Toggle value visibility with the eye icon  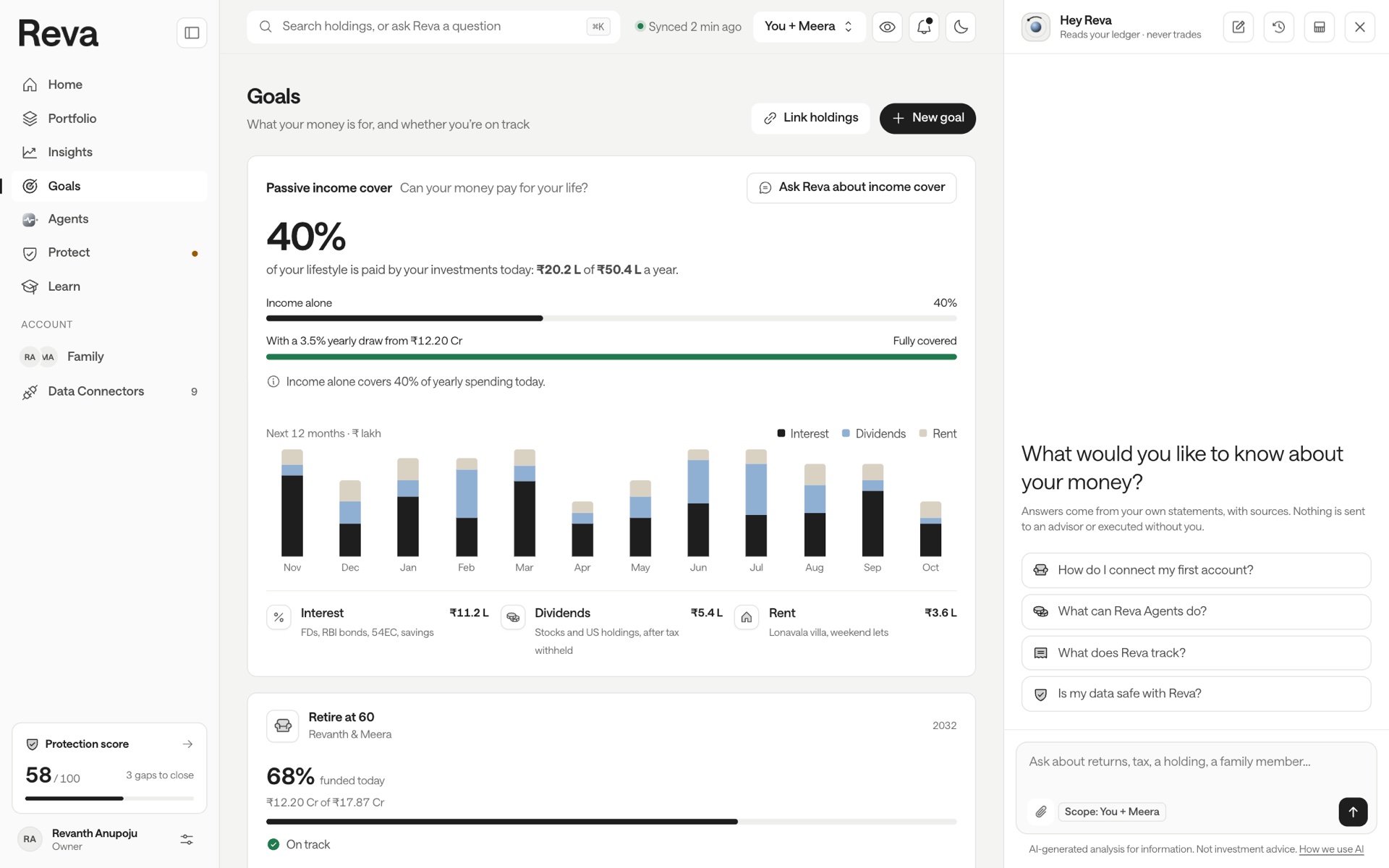(x=887, y=27)
